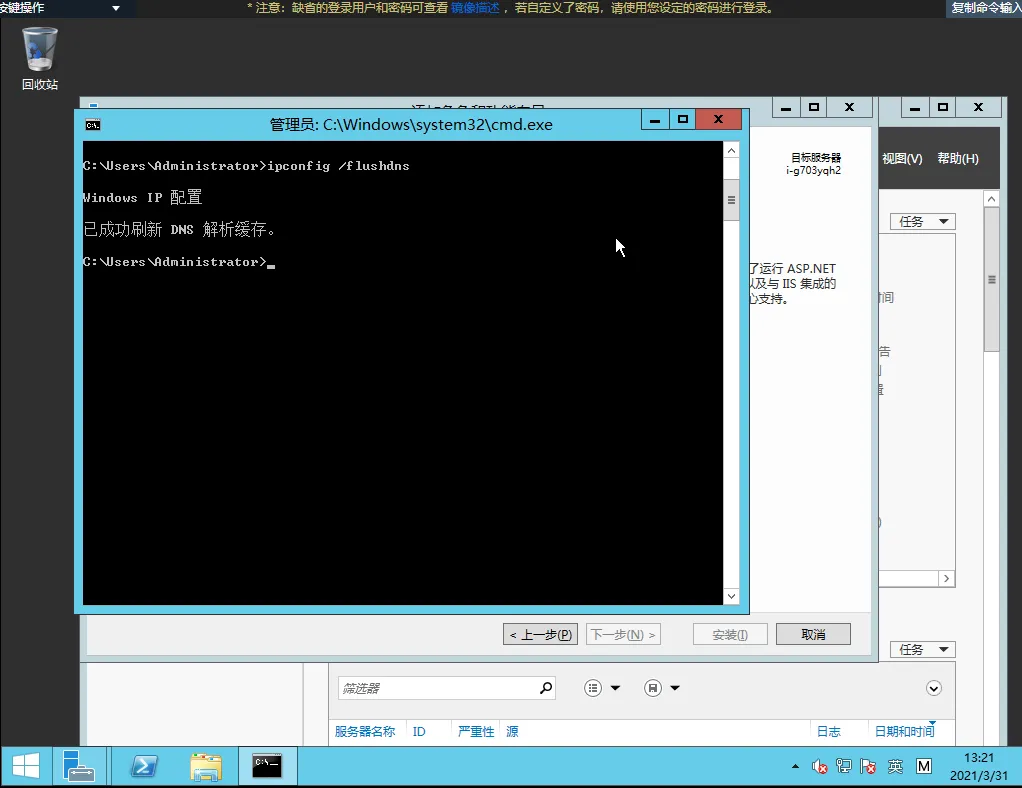1022x788 pixels.
Task: Open File Explorer from the taskbar
Action: click(x=206, y=766)
